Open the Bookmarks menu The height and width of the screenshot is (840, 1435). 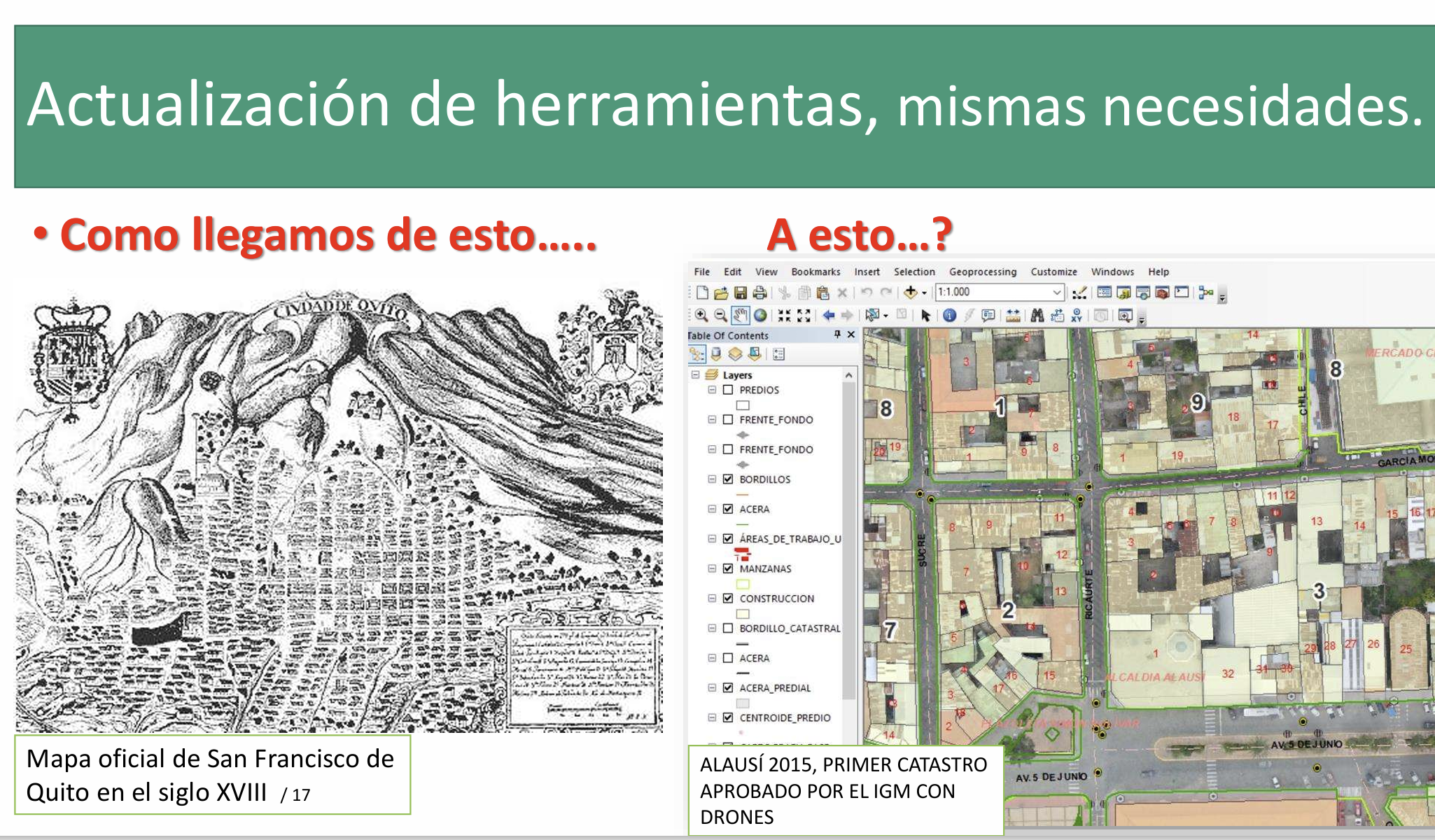tap(815, 272)
